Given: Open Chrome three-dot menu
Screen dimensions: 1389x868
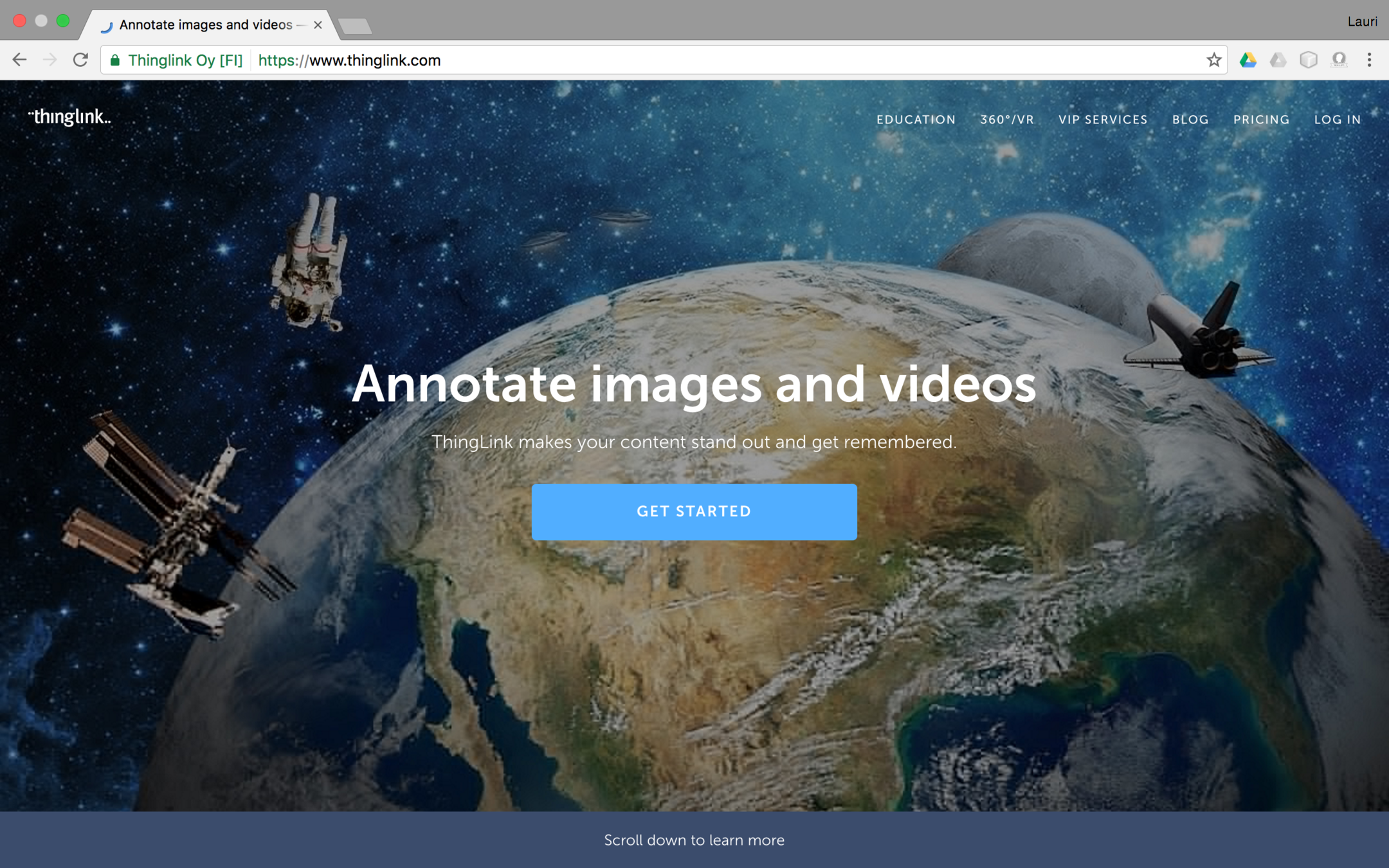Looking at the screenshot, I should pyautogui.click(x=1369, y=60).
